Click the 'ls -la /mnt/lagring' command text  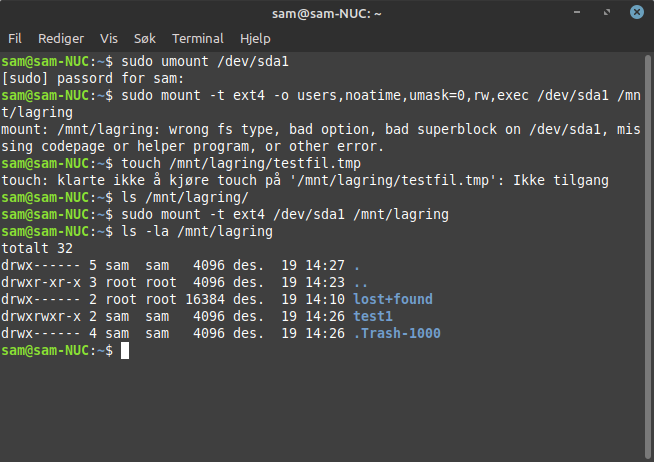[197, 231]
